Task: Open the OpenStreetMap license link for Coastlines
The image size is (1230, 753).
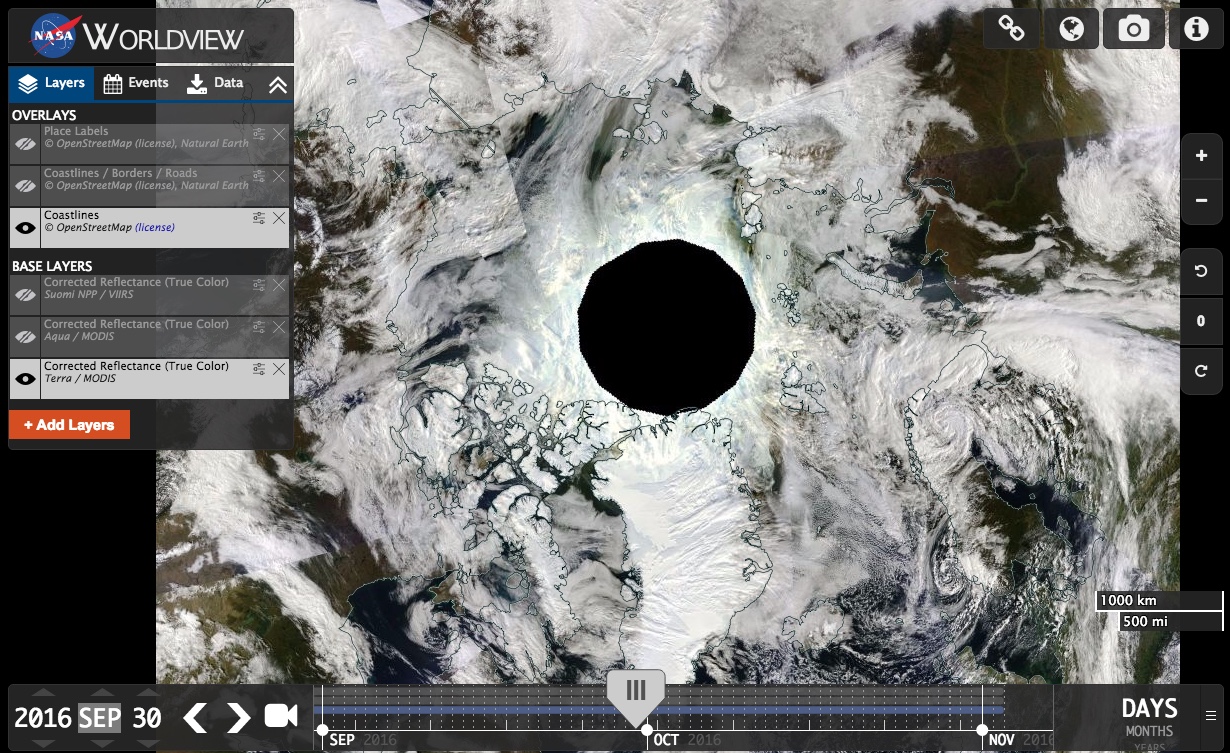Action: [x=154, y=227]
